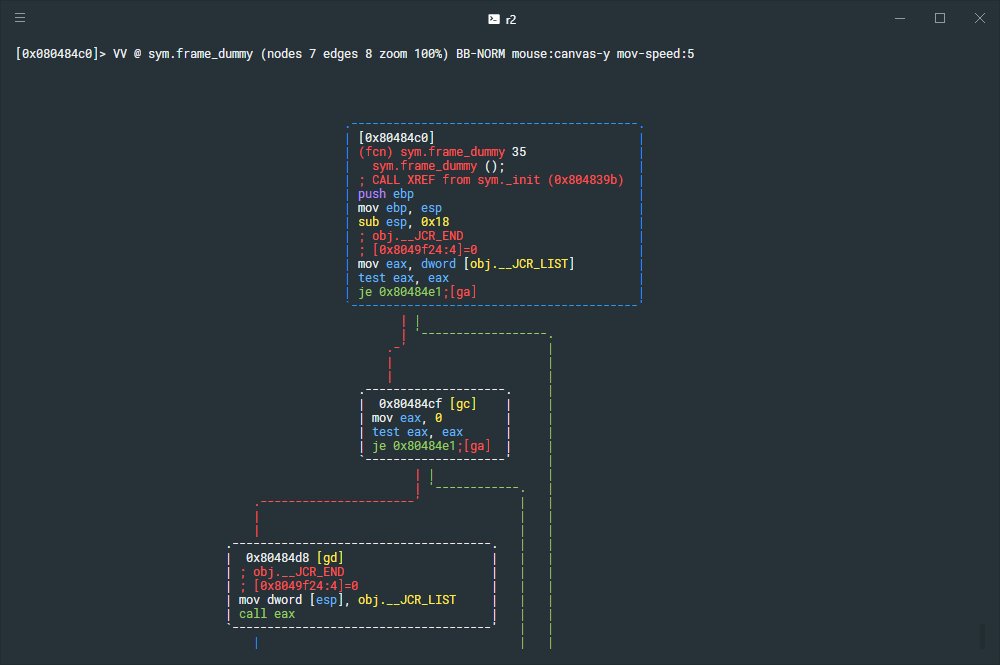Select node header '0x80484cf [gc]'
The image size is (1000, 665).
[x=427, y=404]
